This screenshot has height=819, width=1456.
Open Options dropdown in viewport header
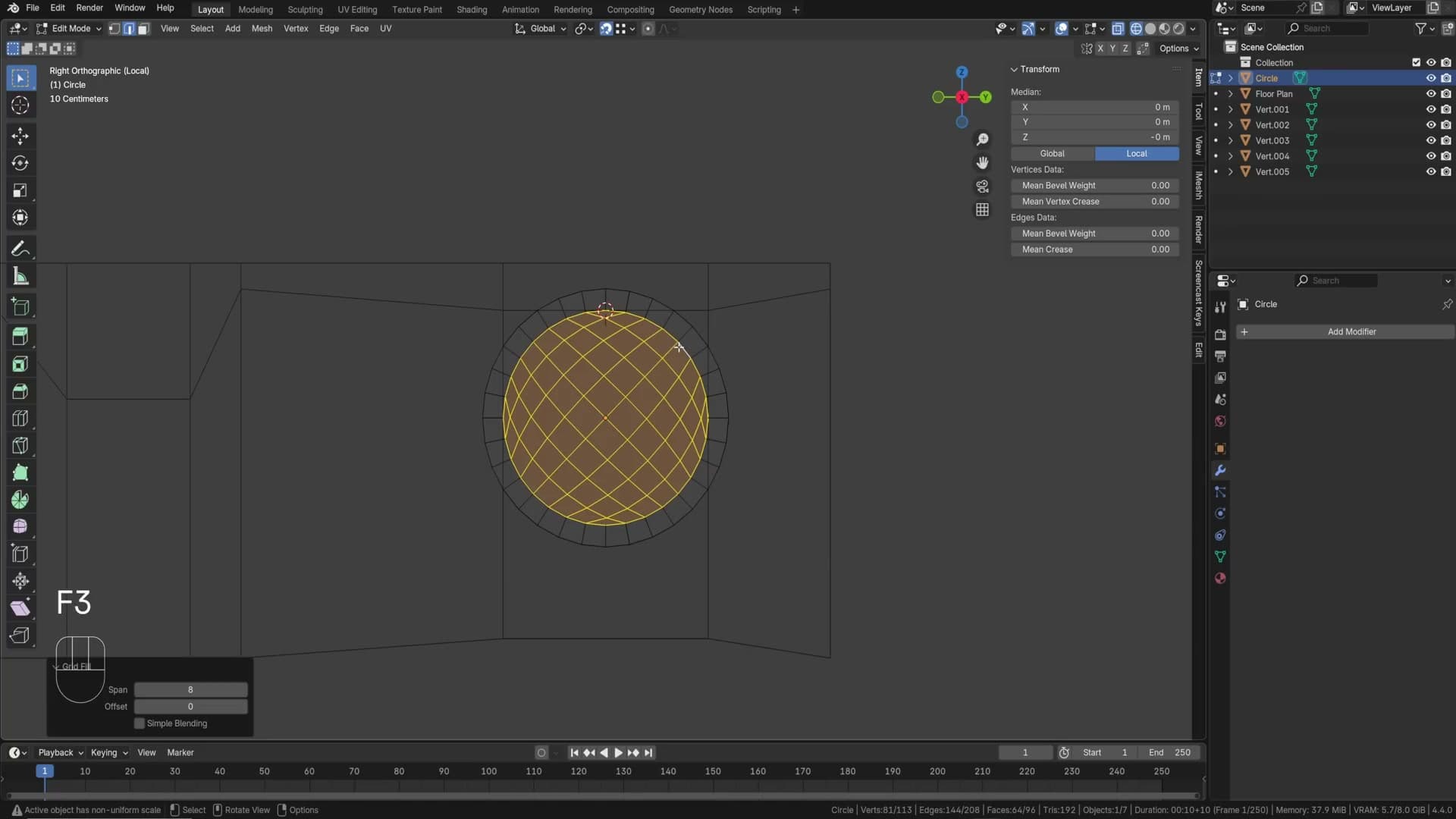click(1178, 49)
